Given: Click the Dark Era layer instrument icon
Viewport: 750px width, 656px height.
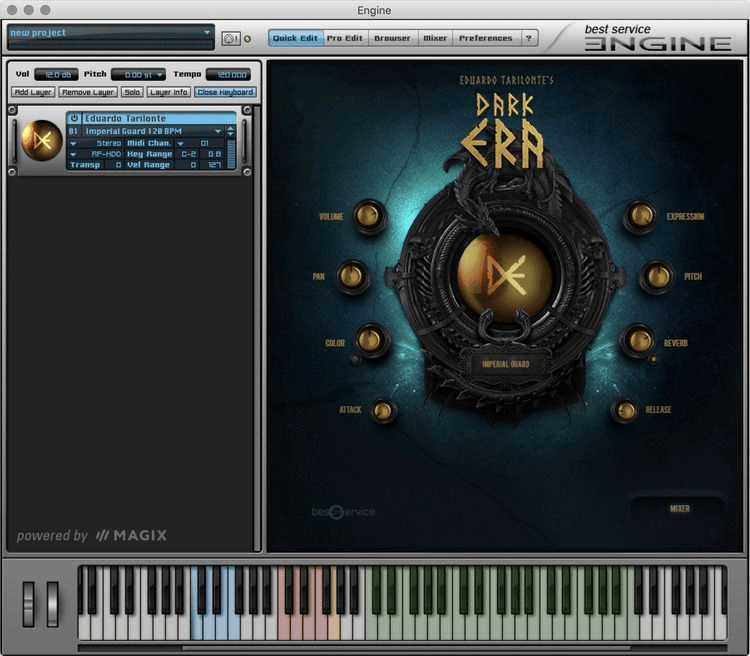Looking at the screenshot, I should tap(41, 141).
